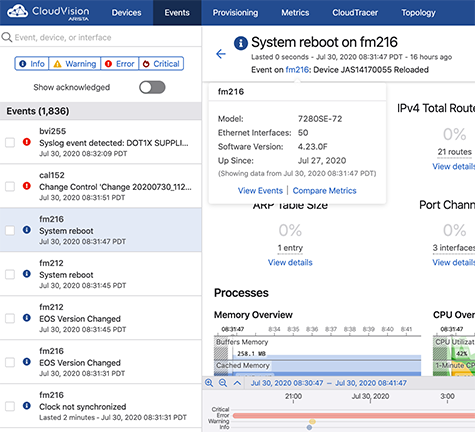The image size is (475, 432).
Task: Click the CPU Utilization chart
Action: coord(454,349)
